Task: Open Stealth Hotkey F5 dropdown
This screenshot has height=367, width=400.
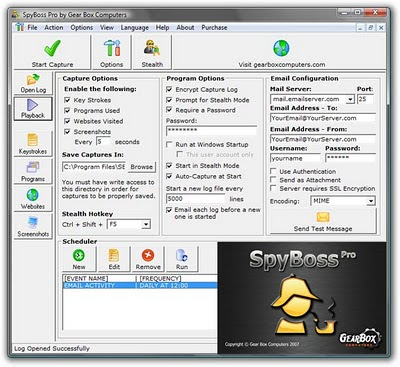Action: coord(146,224)
